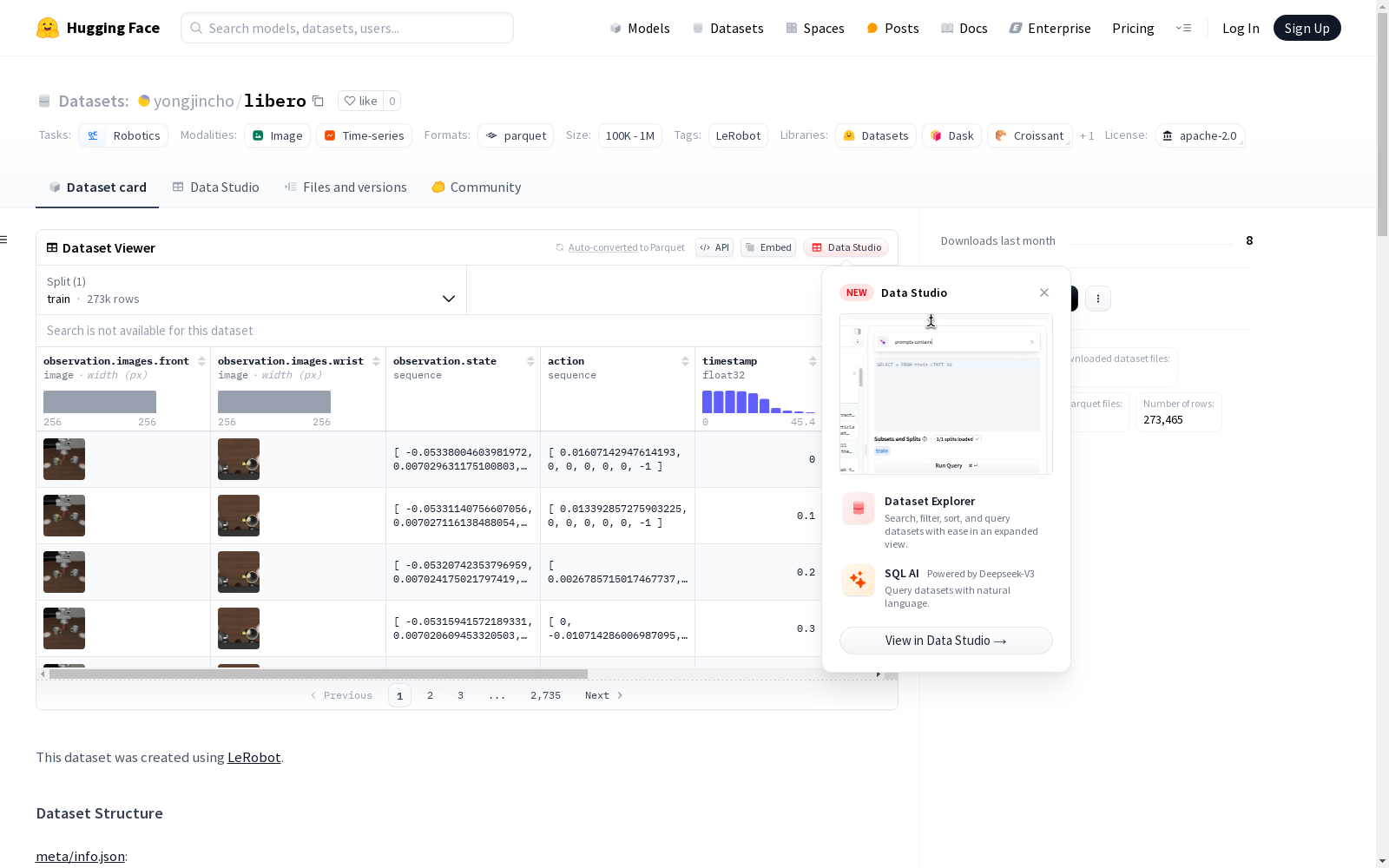
Task: Click View in Data Studio button
Action: click(946, 641)
